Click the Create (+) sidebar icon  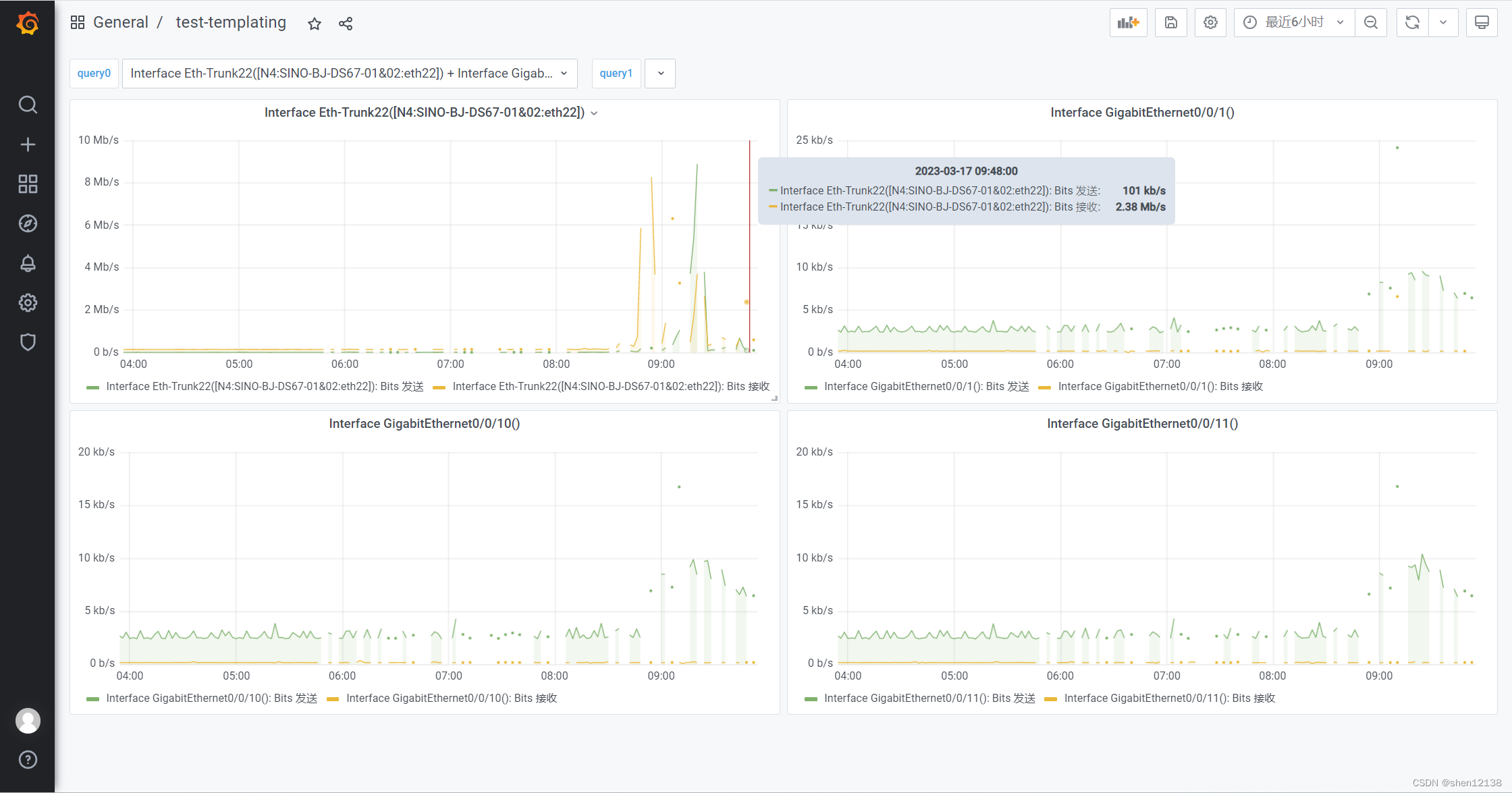click(x=28, y=144)
